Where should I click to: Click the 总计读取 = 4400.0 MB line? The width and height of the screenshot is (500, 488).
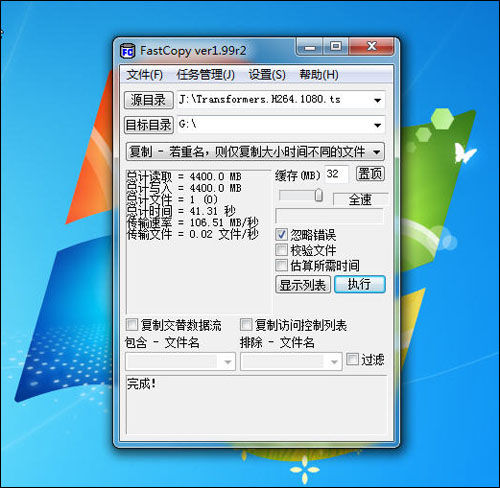184,176
